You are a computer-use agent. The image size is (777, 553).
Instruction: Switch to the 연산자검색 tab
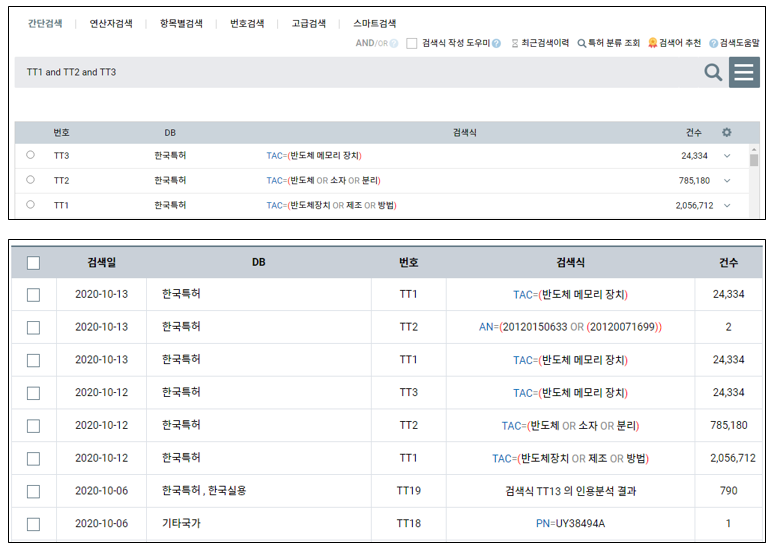coord(111,23)
